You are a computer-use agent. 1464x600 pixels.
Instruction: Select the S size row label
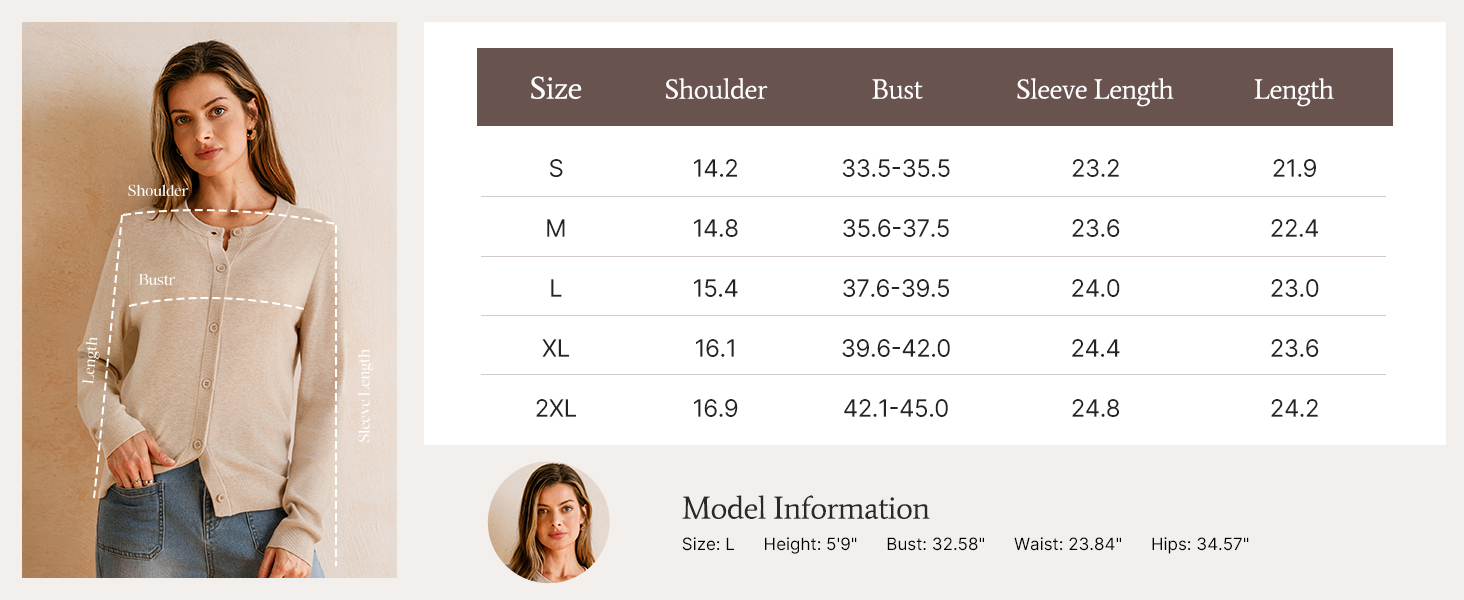pyautogui.click(x=556, y=169)
